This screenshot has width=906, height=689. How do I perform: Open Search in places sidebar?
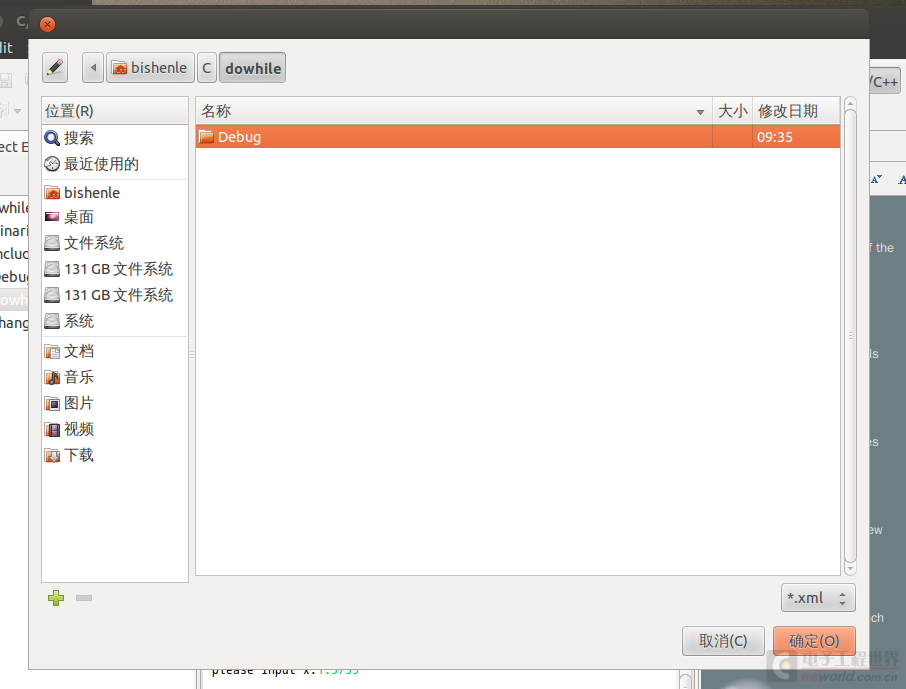point(115,138)
